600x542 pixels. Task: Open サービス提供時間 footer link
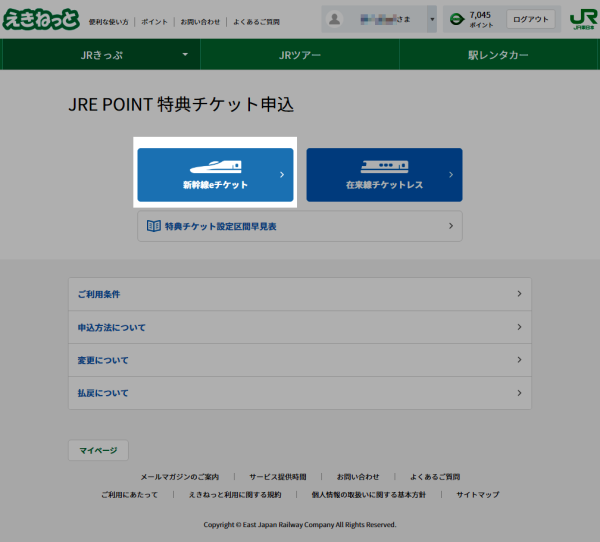tap(278, 477)
